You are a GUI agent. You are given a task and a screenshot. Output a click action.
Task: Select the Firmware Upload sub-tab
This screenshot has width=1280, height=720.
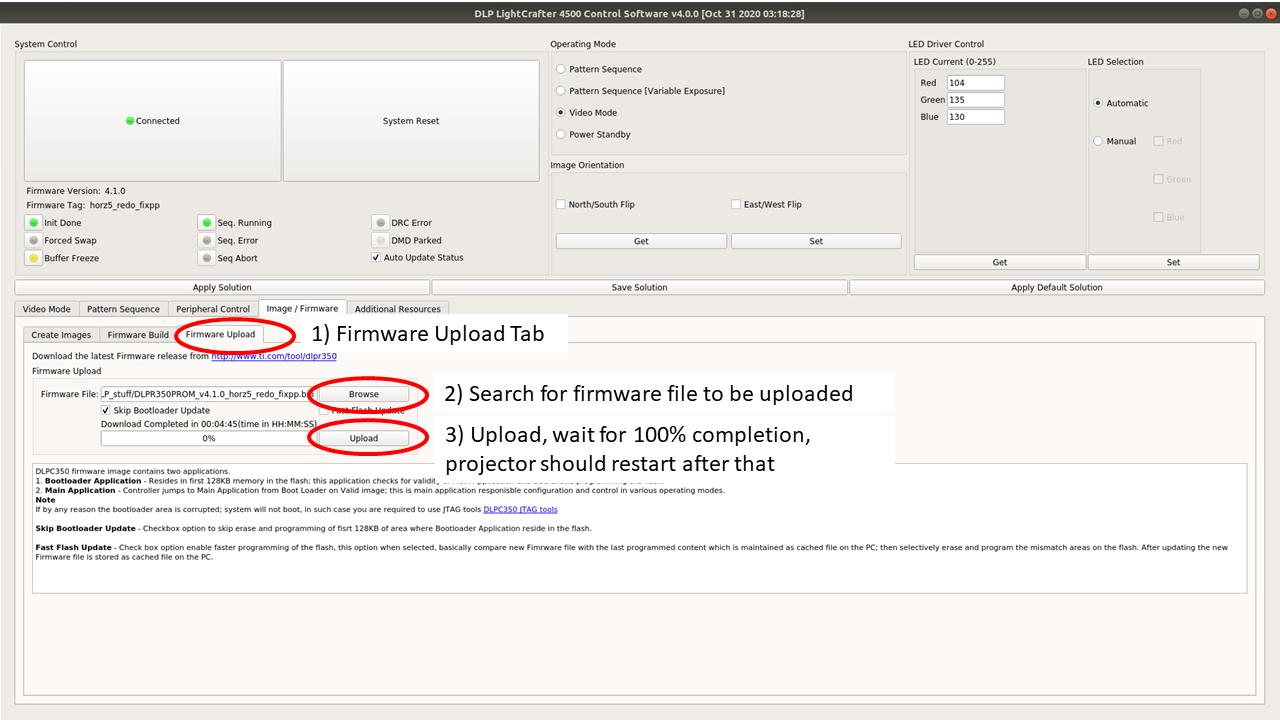(x=221, y=334)
